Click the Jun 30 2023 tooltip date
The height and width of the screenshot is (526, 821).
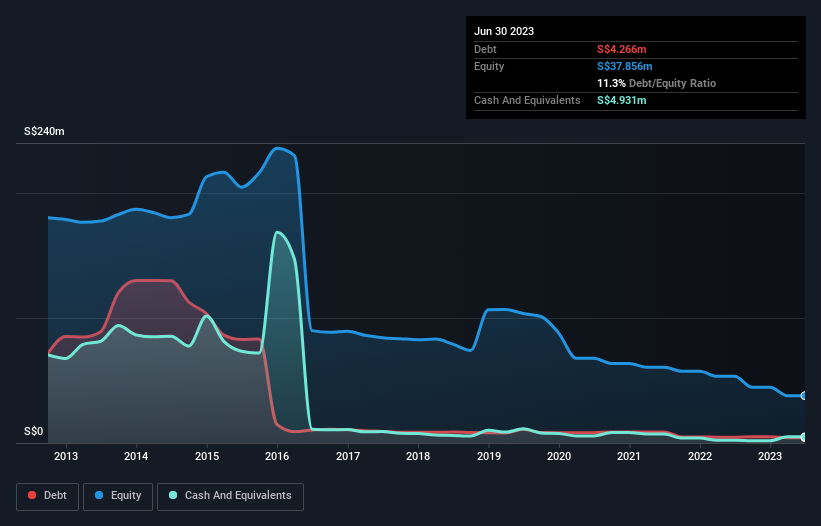tap(504, 31)
